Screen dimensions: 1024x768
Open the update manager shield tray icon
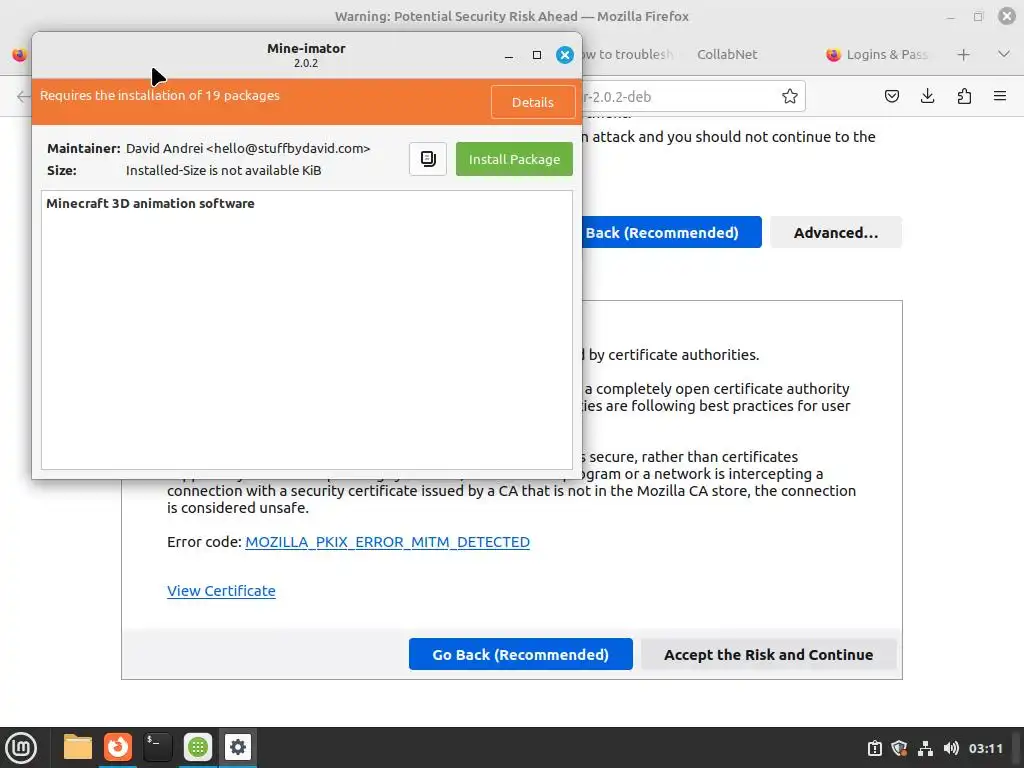pyautogui.click(x=899, y=748)
